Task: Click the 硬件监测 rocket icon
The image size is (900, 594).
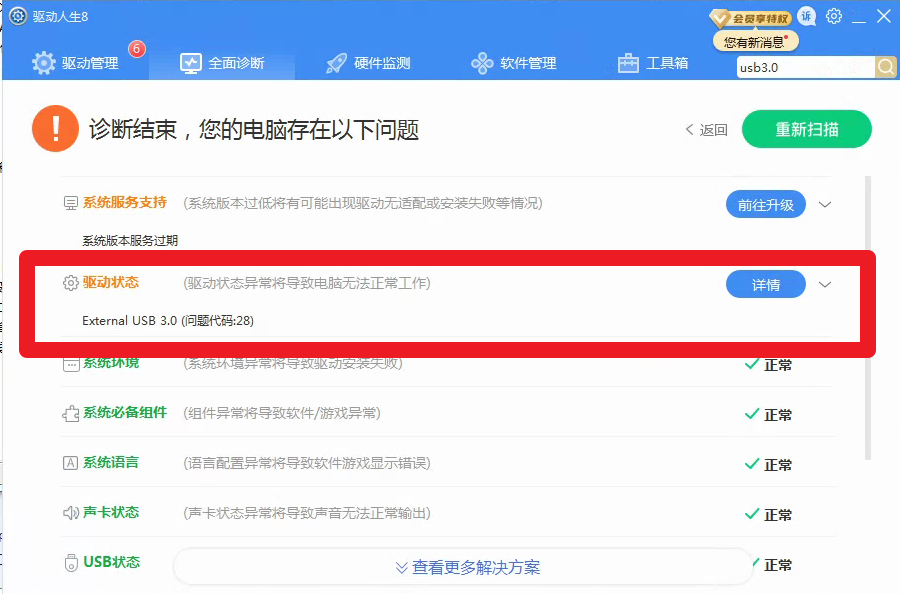Action: tap(336, 63)
